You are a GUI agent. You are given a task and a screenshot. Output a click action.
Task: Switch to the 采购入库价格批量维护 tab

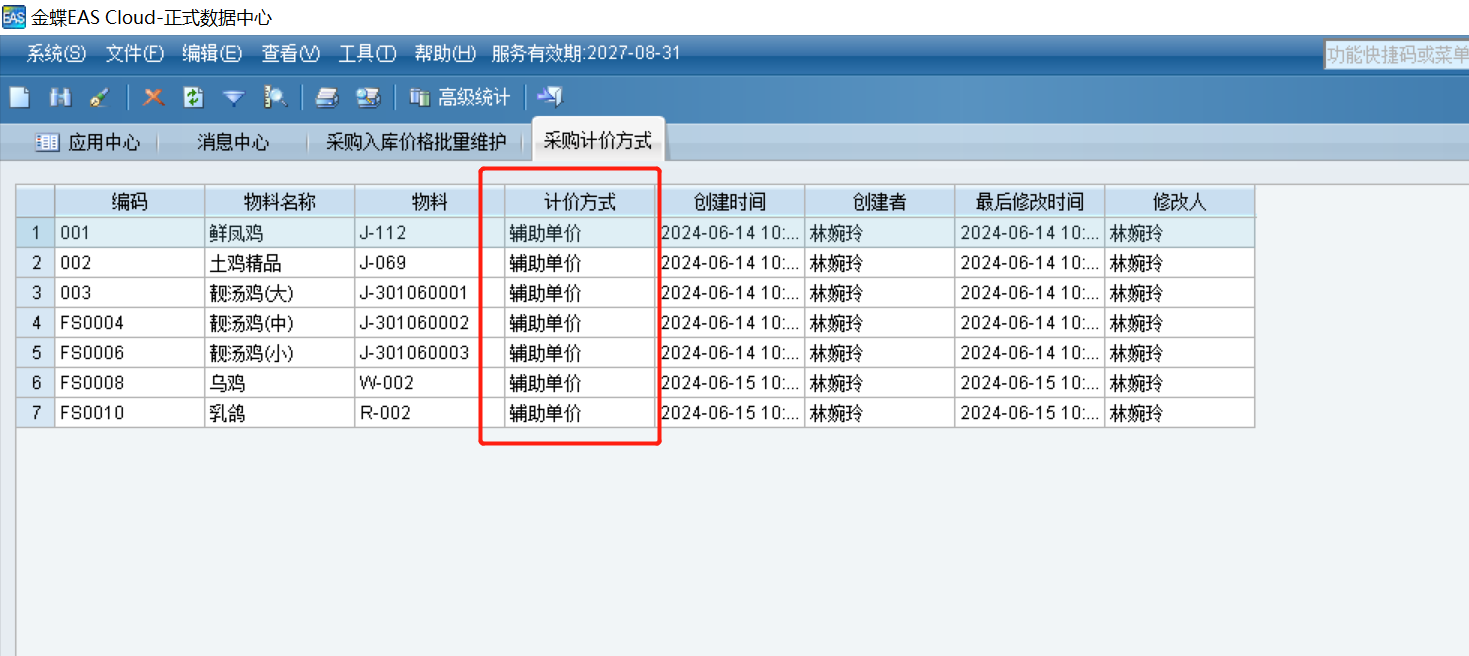[x=416, y=142]
